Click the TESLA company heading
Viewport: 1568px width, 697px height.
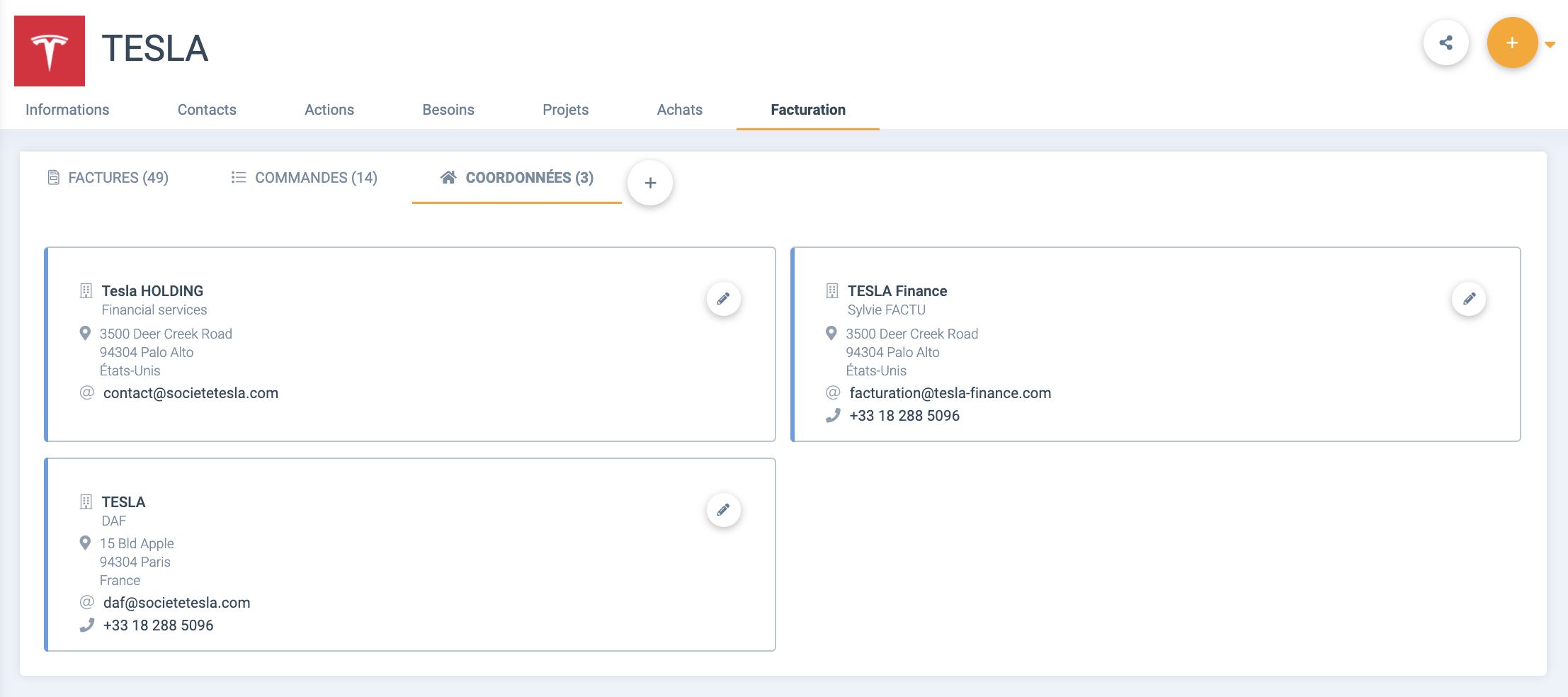pos(155,48)
